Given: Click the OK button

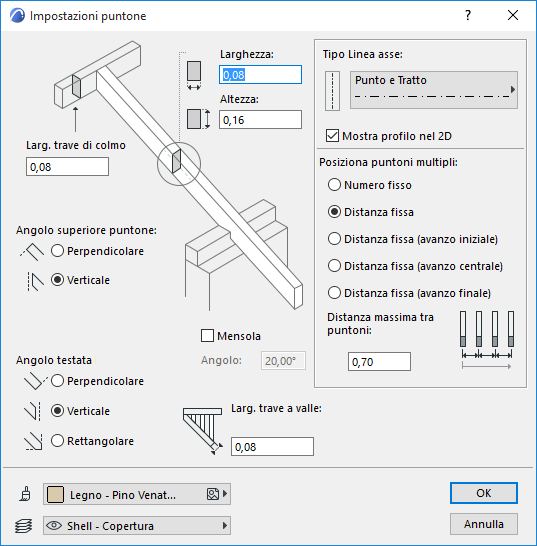Looking at the screenshot, I should pyautogui.click(x=483, y=493).
